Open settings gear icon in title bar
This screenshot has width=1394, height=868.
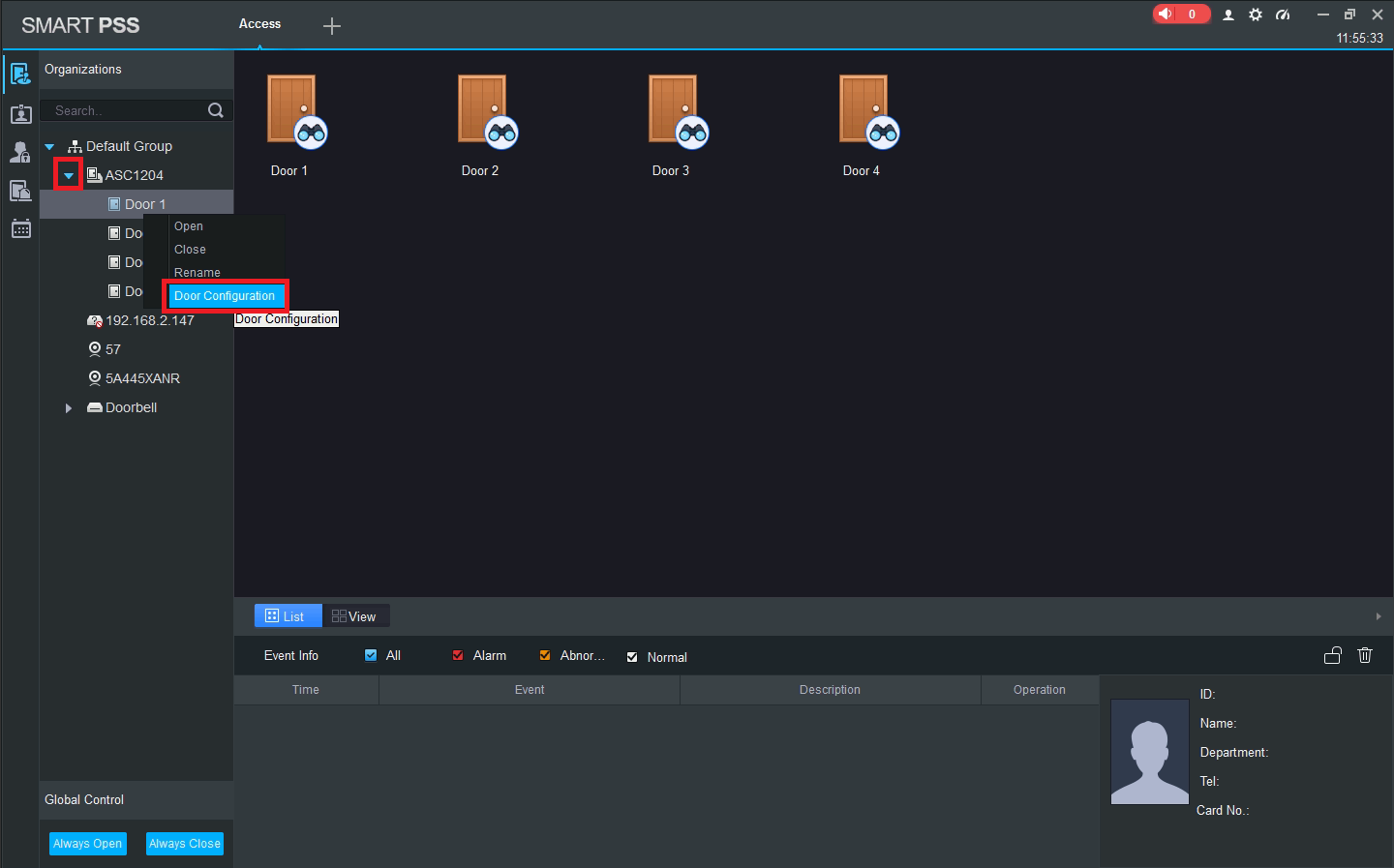click(x=1256, y=15)
